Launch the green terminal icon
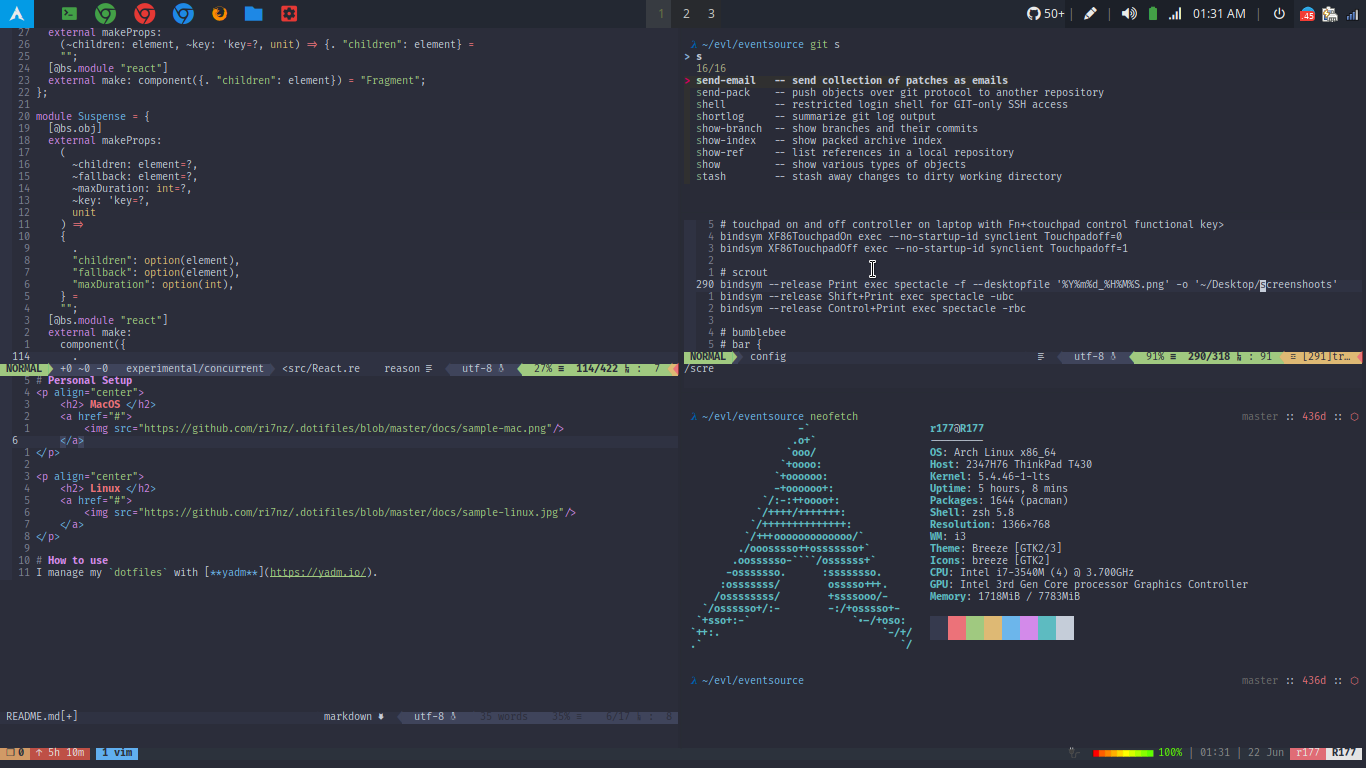The width and height of the screenshot is (1366, 768). click(x=69, y=13)
